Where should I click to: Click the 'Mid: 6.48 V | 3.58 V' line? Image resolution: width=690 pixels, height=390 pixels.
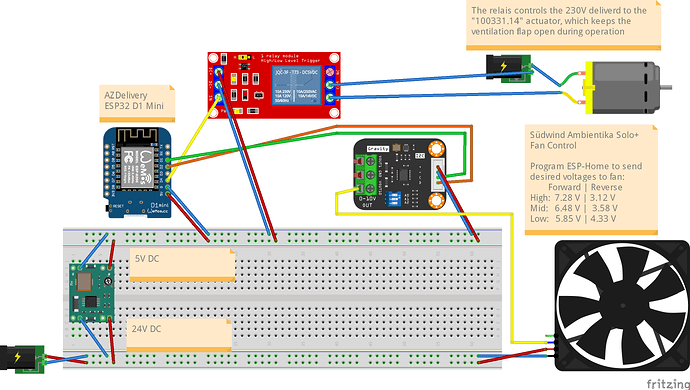click(x=573, y=208)
